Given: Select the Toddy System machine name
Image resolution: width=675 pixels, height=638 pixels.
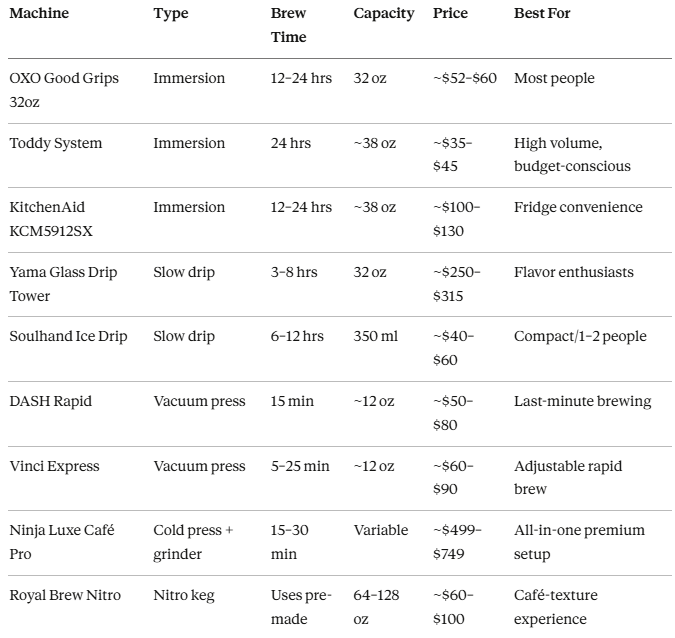Looking at the screenshot, I should coord(55,143).
